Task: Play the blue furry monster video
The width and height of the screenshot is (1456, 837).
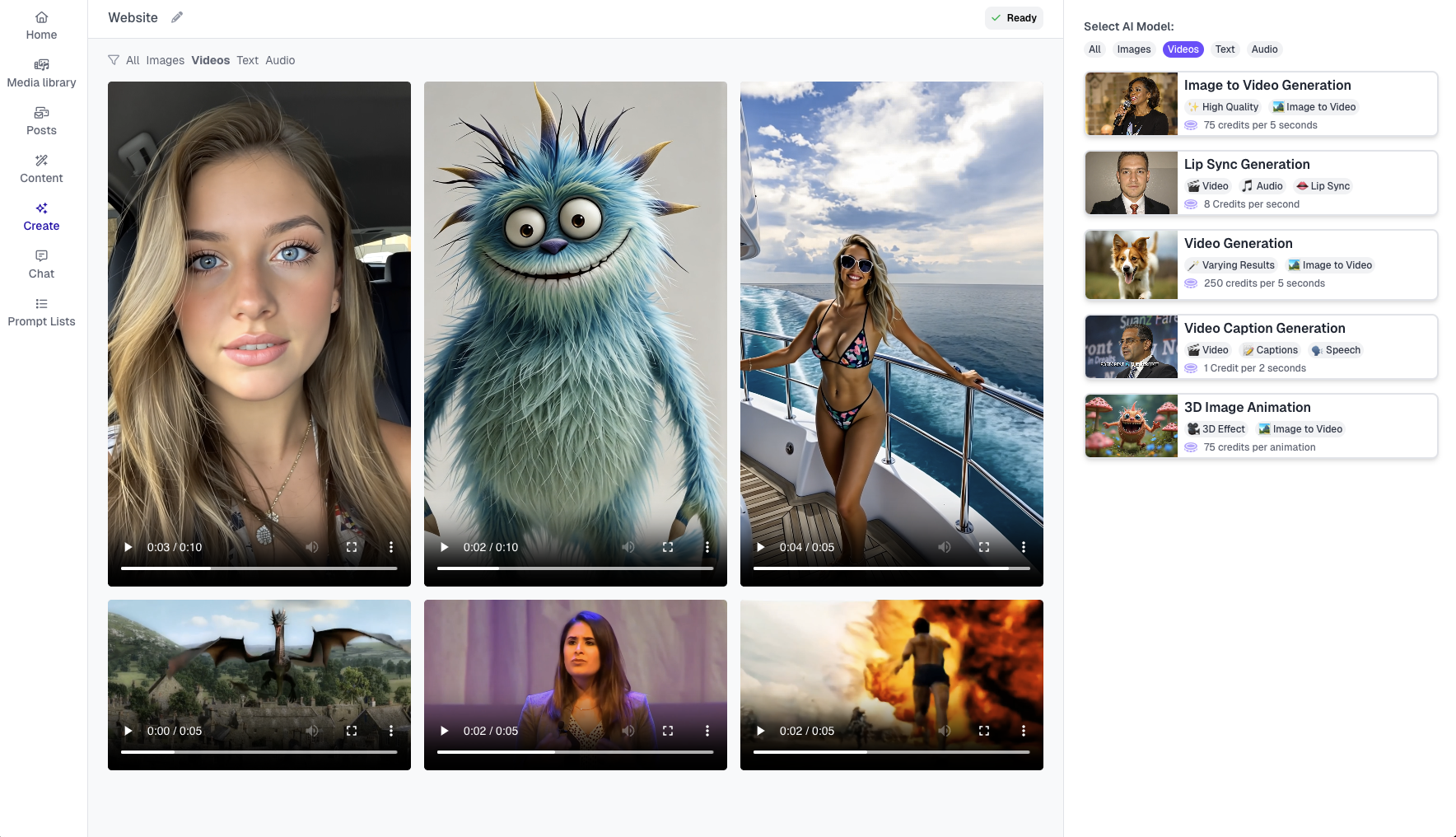Action: click(x=445, y=547)
